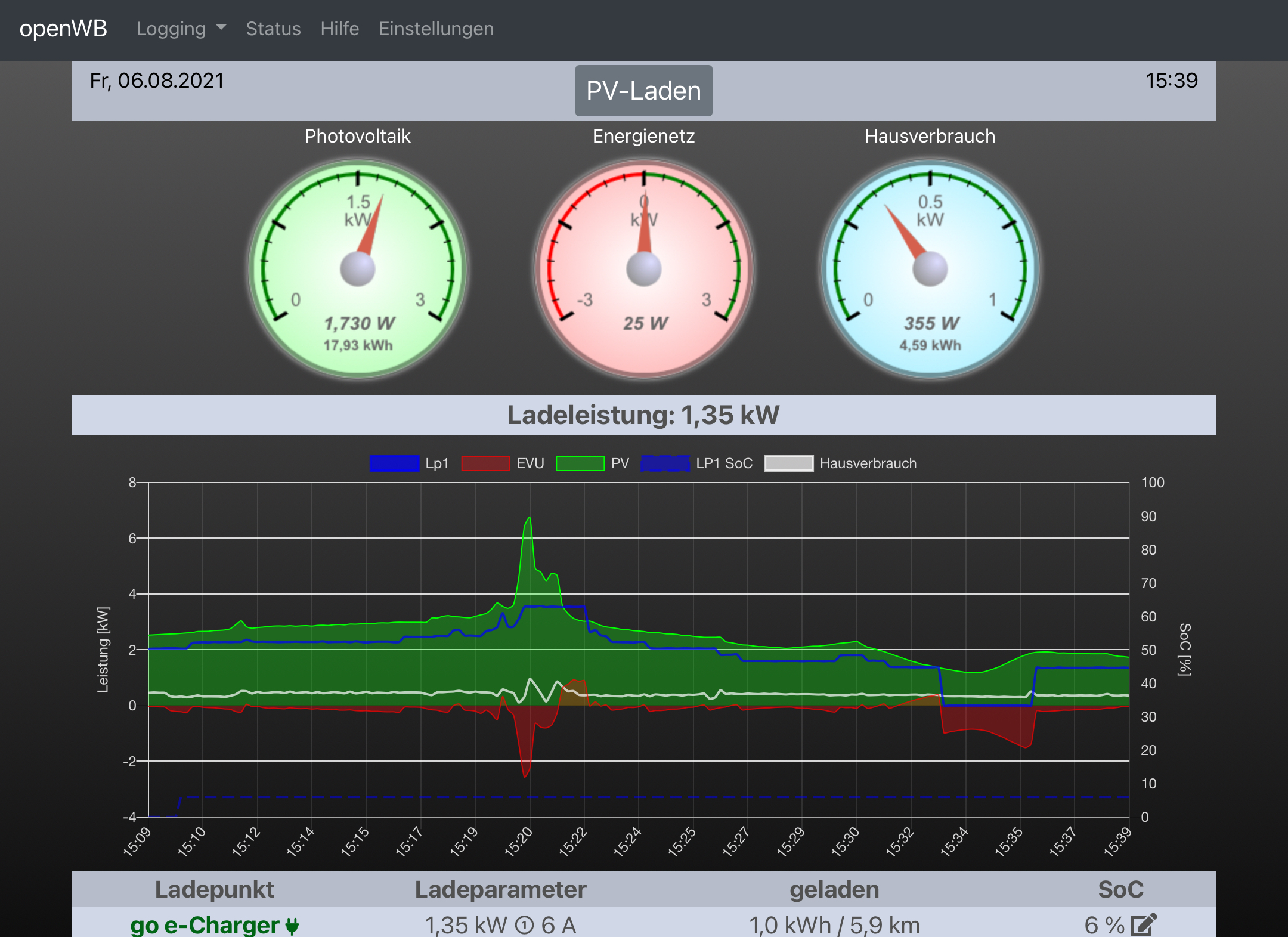Toggle LP1 SoC series in legend

[x=696, y=463]
